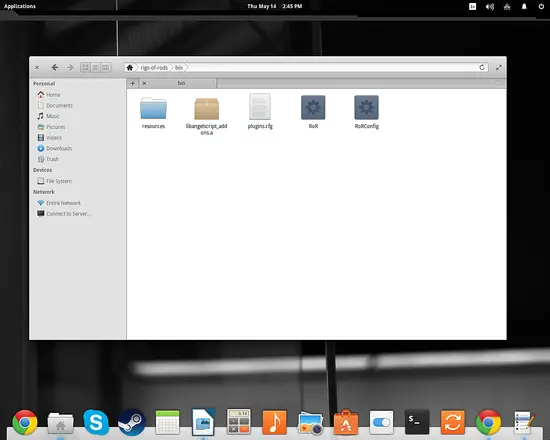Launch Terminal from the dock
The height and width of the screenshot is (440, 550).
(x=417, y=422)
